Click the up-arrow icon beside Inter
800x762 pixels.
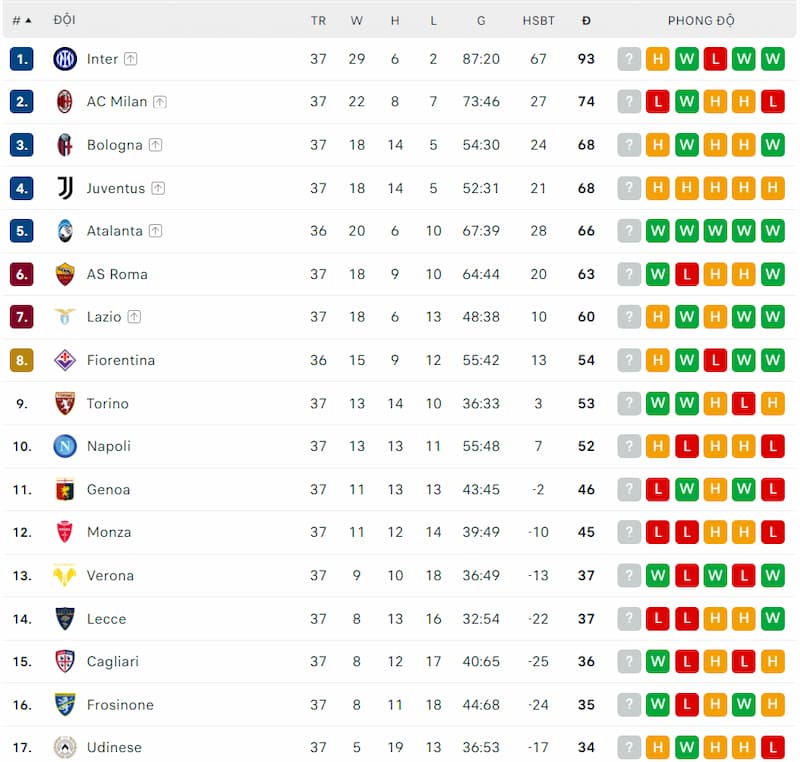click(x=131, y=59)
